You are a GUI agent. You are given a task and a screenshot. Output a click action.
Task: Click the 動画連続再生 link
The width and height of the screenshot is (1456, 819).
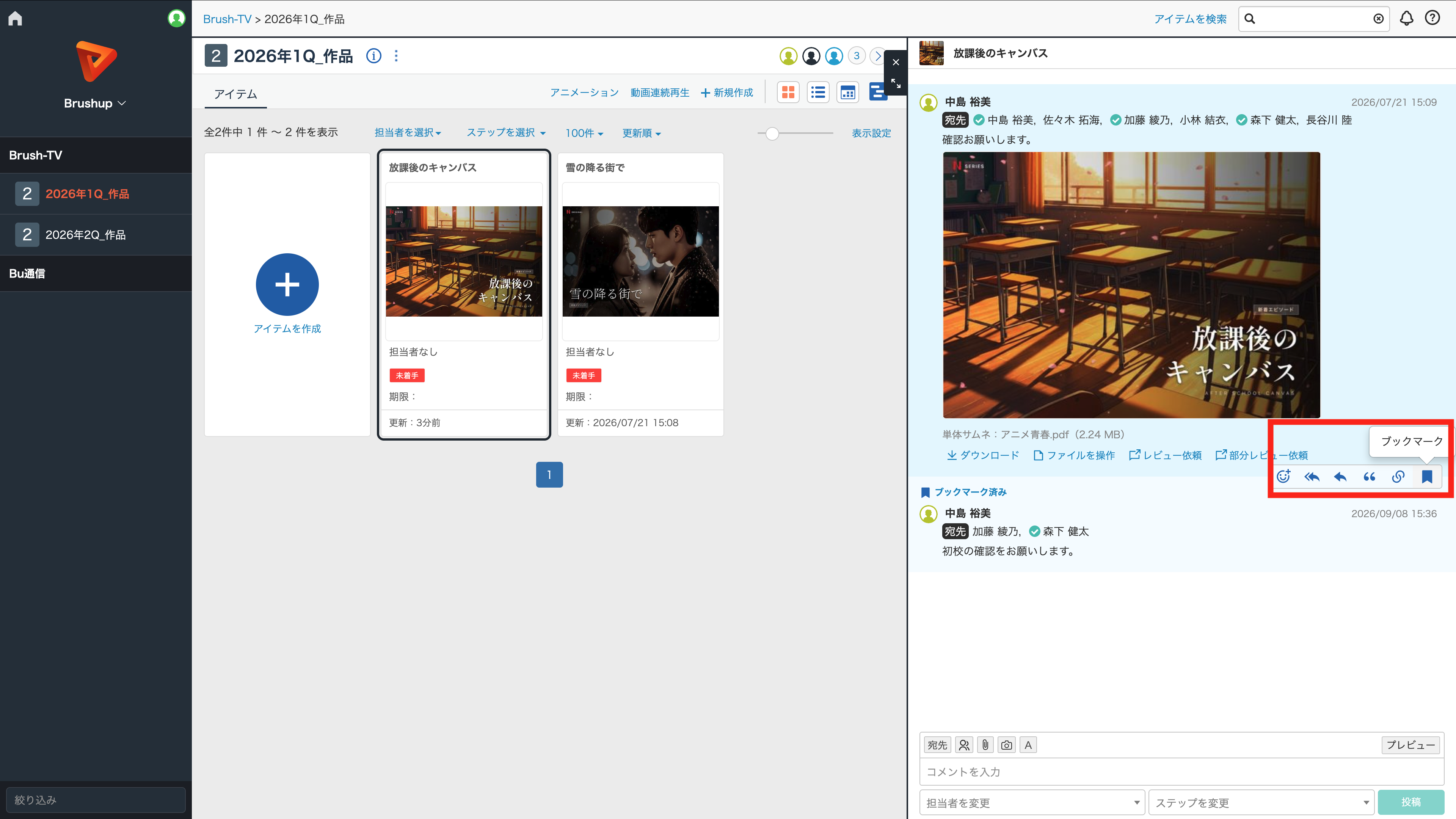[660, 93]
